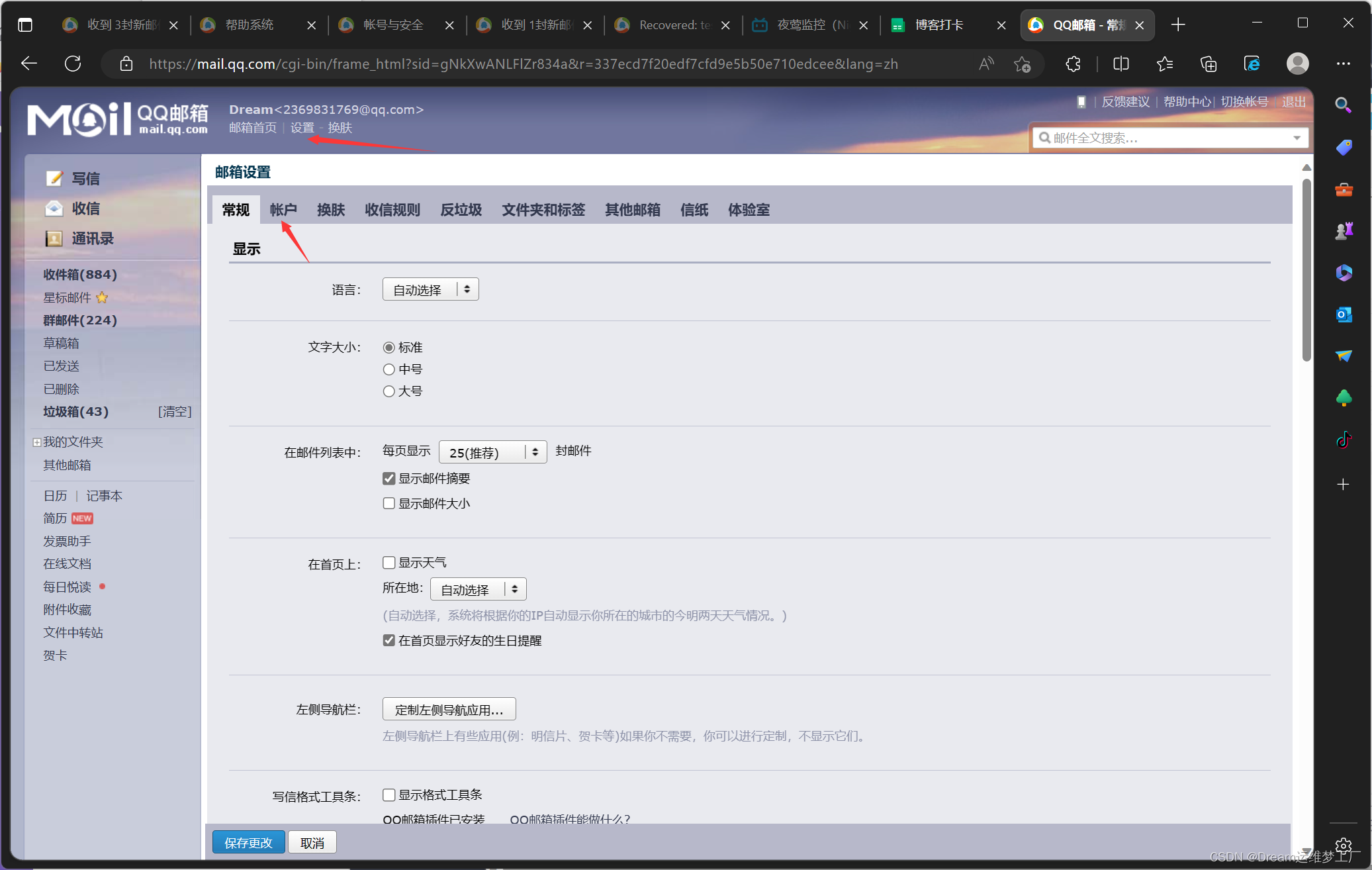Switch to the 帐户 settings tab

[283, 210]
